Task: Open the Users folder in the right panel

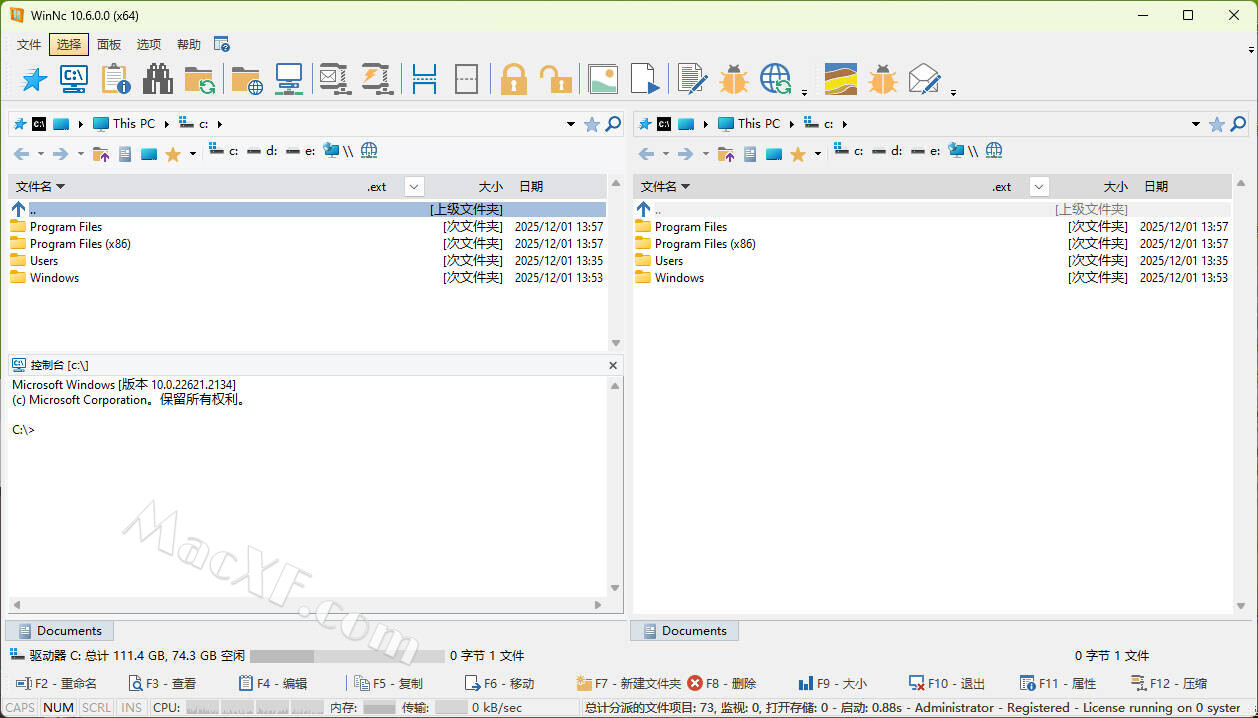Action: [668, 261]
